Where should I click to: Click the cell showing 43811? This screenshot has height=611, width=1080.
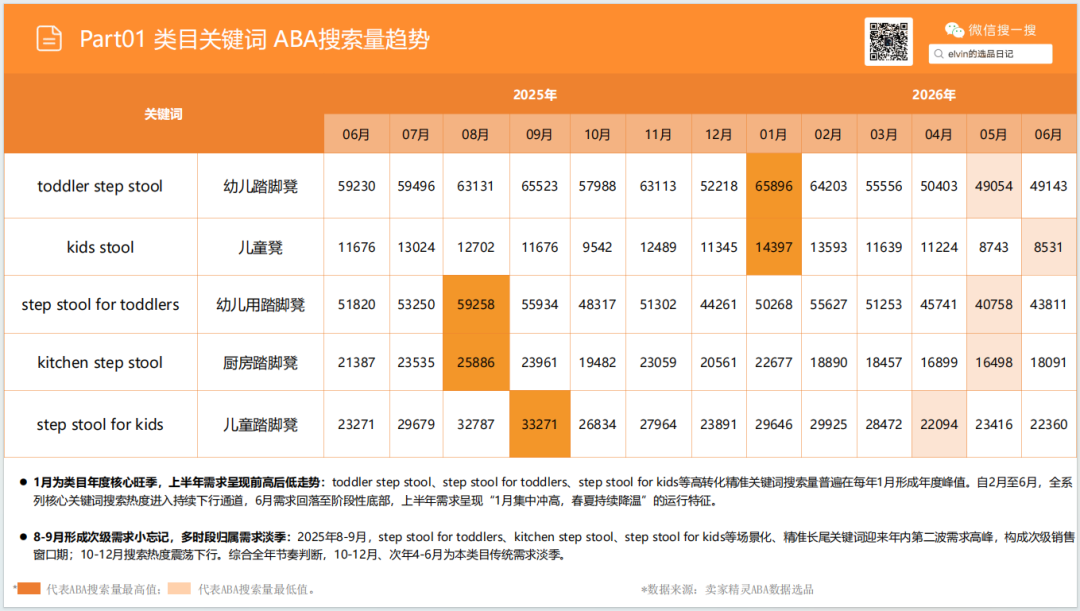(x=1048, y=304)
